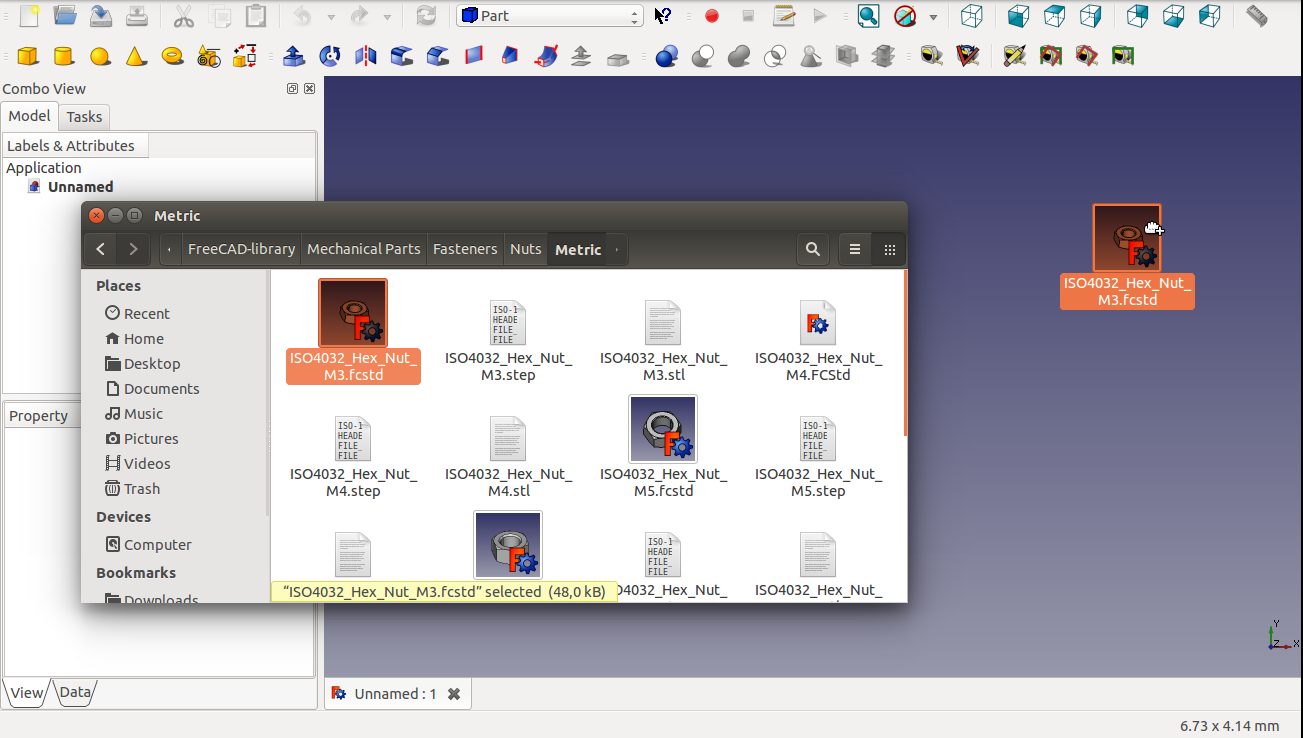1303x738 pixels.
Task: Apply the Boolean union icon
Action: (739, 56)
